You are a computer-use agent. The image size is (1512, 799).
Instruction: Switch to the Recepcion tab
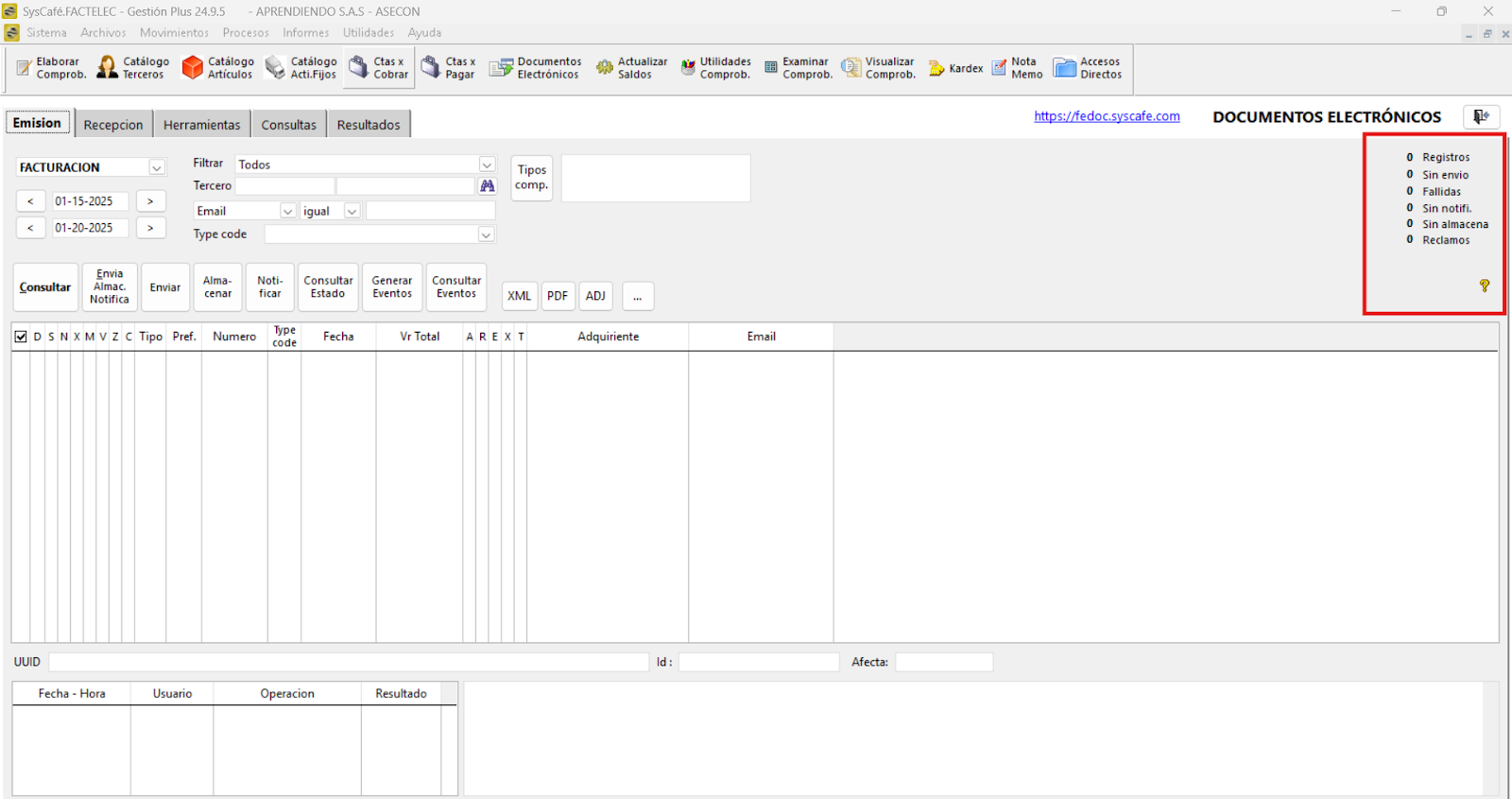[x=112, y=125]
